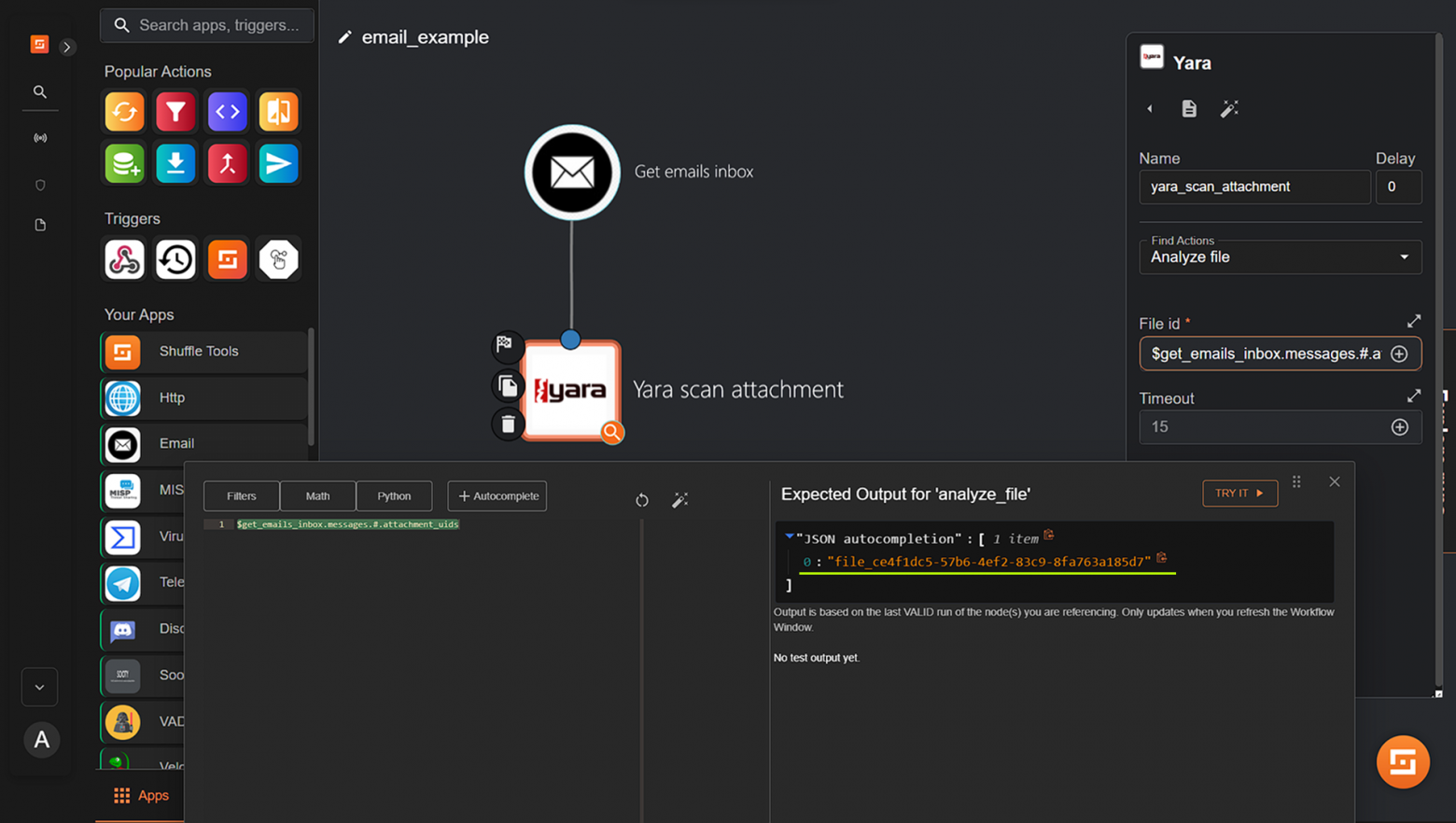This screenshot has height=823, width=1456.
Task: Open the Python tab in the code editor
Action: coord(394,495)
